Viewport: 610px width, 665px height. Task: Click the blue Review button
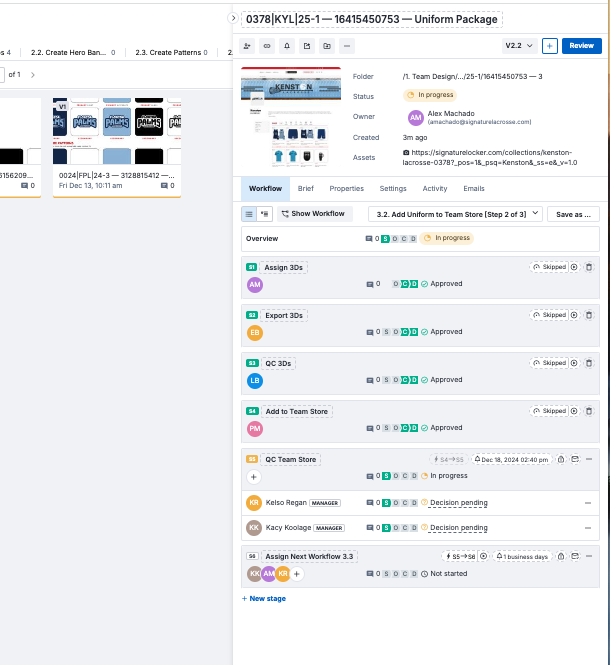[x=580, y=46]
